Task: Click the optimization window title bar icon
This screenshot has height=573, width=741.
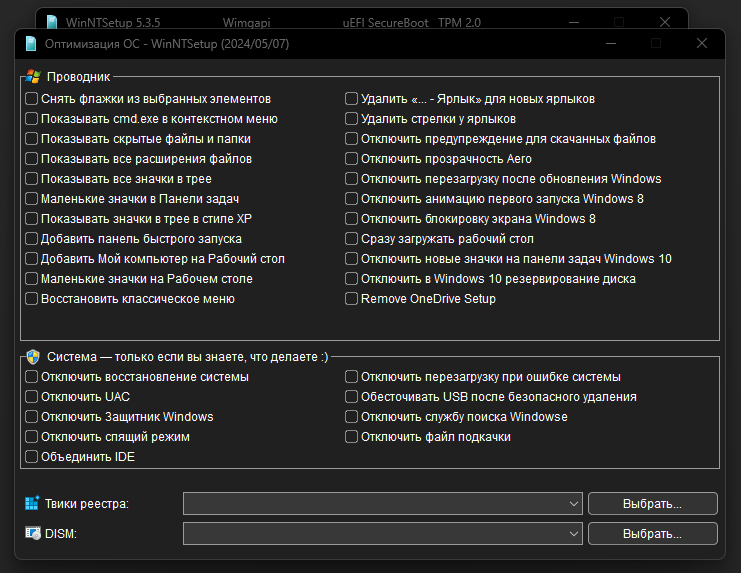Action: [31, 43]
